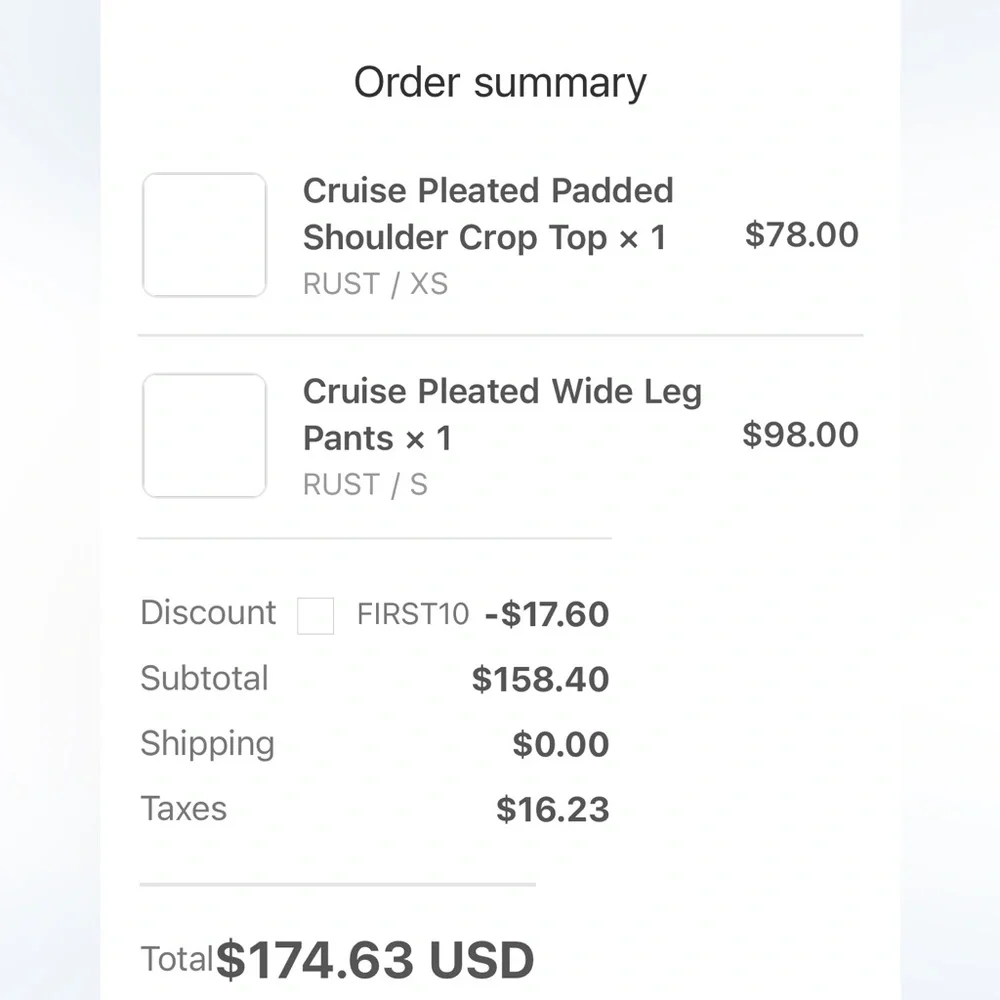Viewport: 1000px width, 1000px height.
Task: Click the RUST / XS variant label
Action: pyautogui.click(x=375, y=284)
